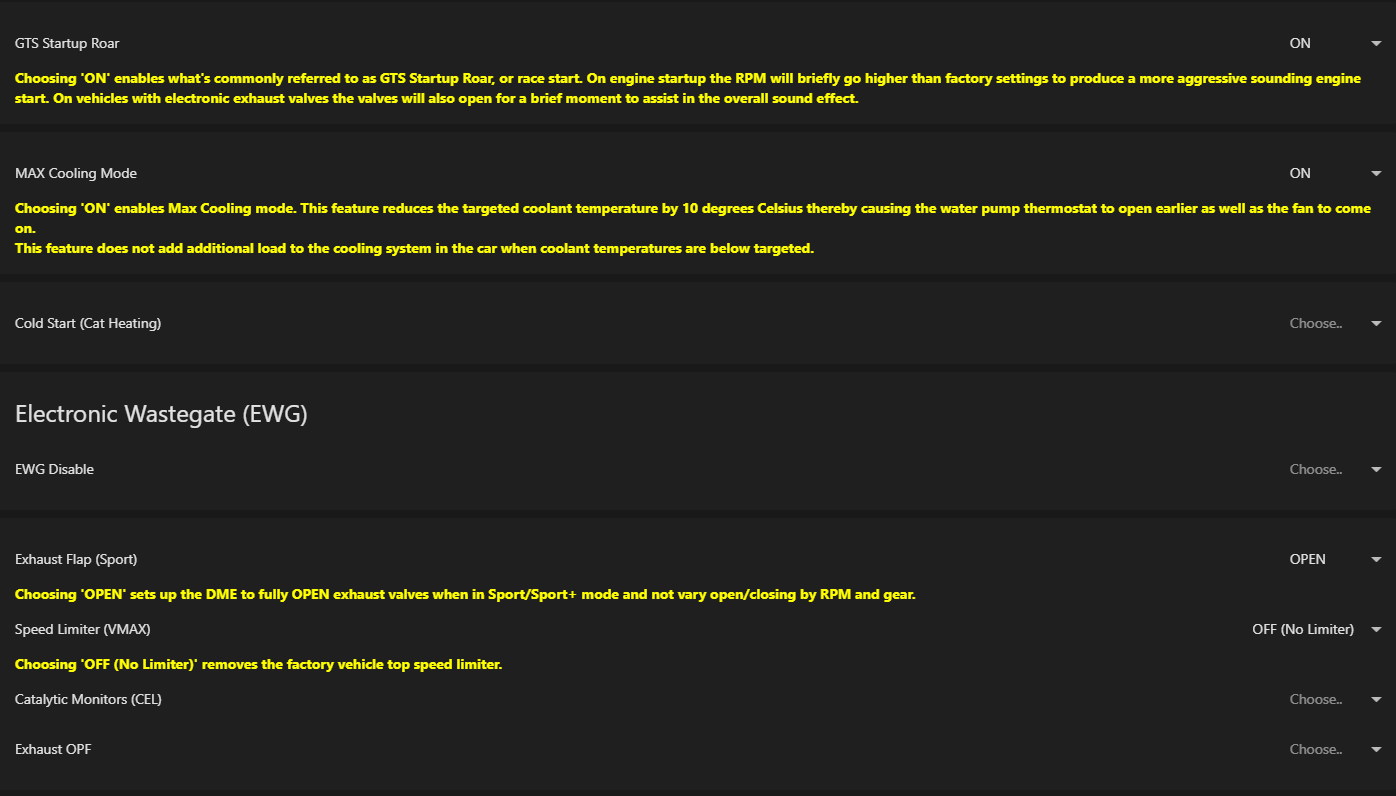Change the Exhaust Flap 'OPEN' value

[1308, 559]
